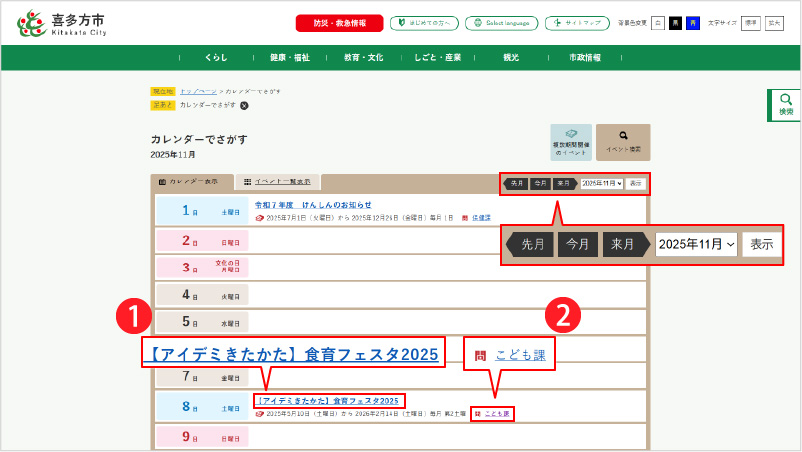Click the 5日 水曜日 date cell

(202, 322)
